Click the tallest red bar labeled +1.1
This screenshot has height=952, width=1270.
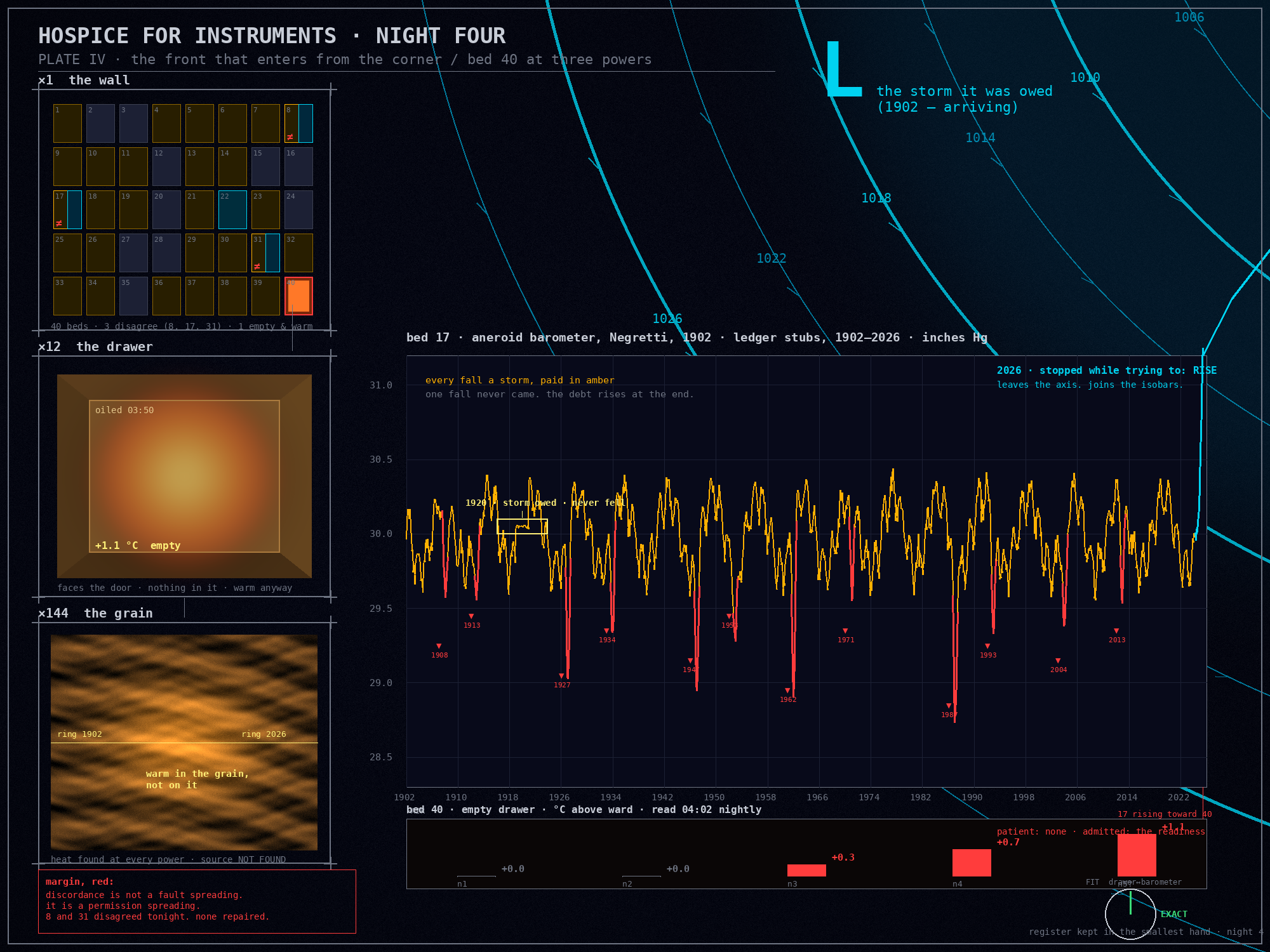point(1137,855)
